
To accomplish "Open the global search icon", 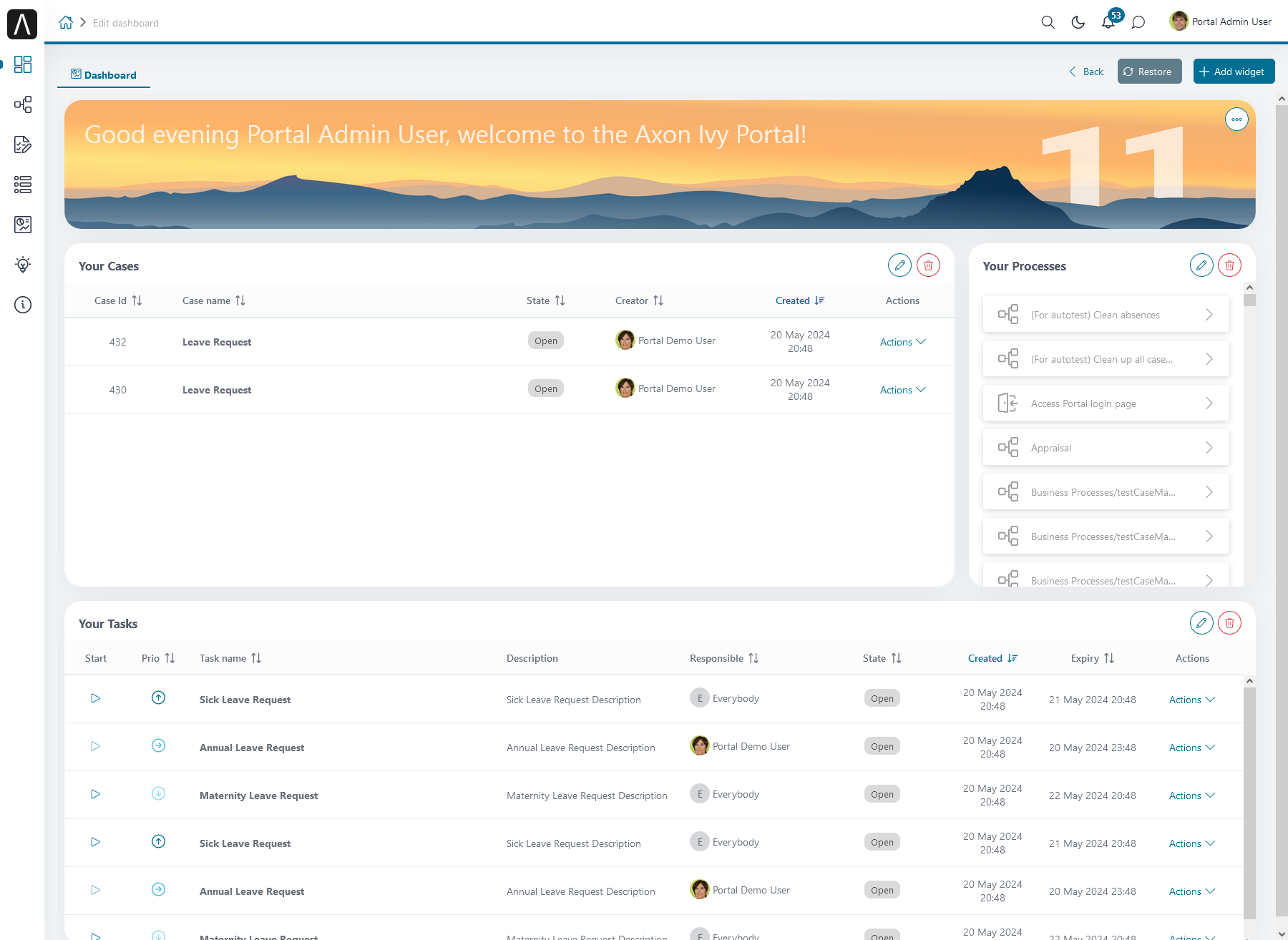I will tap(1048, 22).
